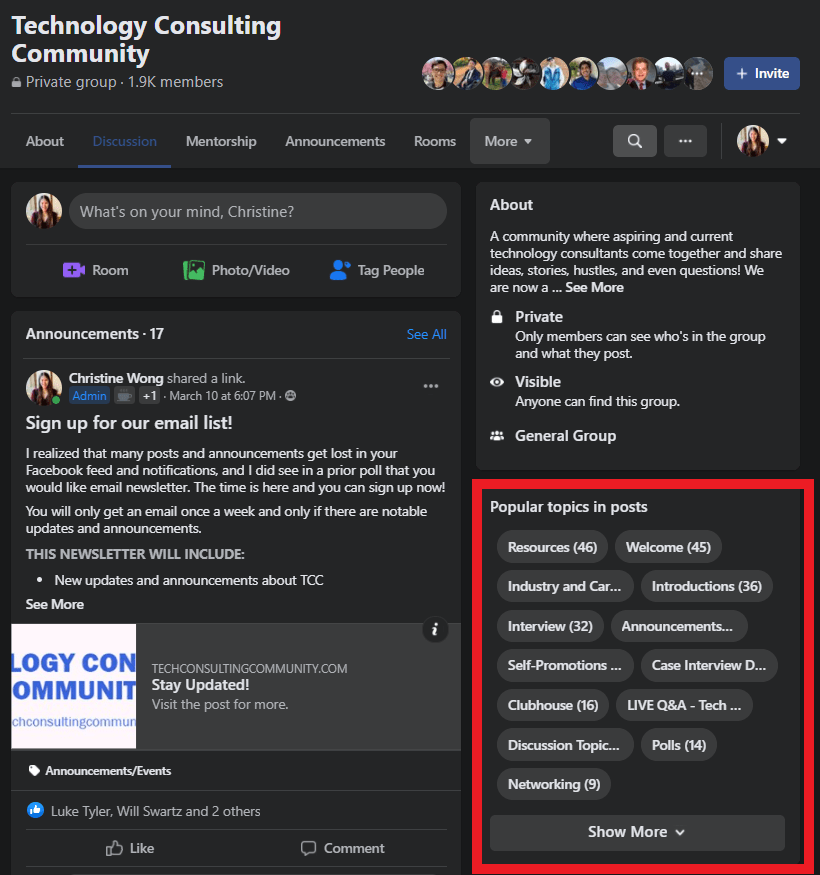Click the Photo/Video icon
This screenshot has width=820, height=875.
[194, 270]
